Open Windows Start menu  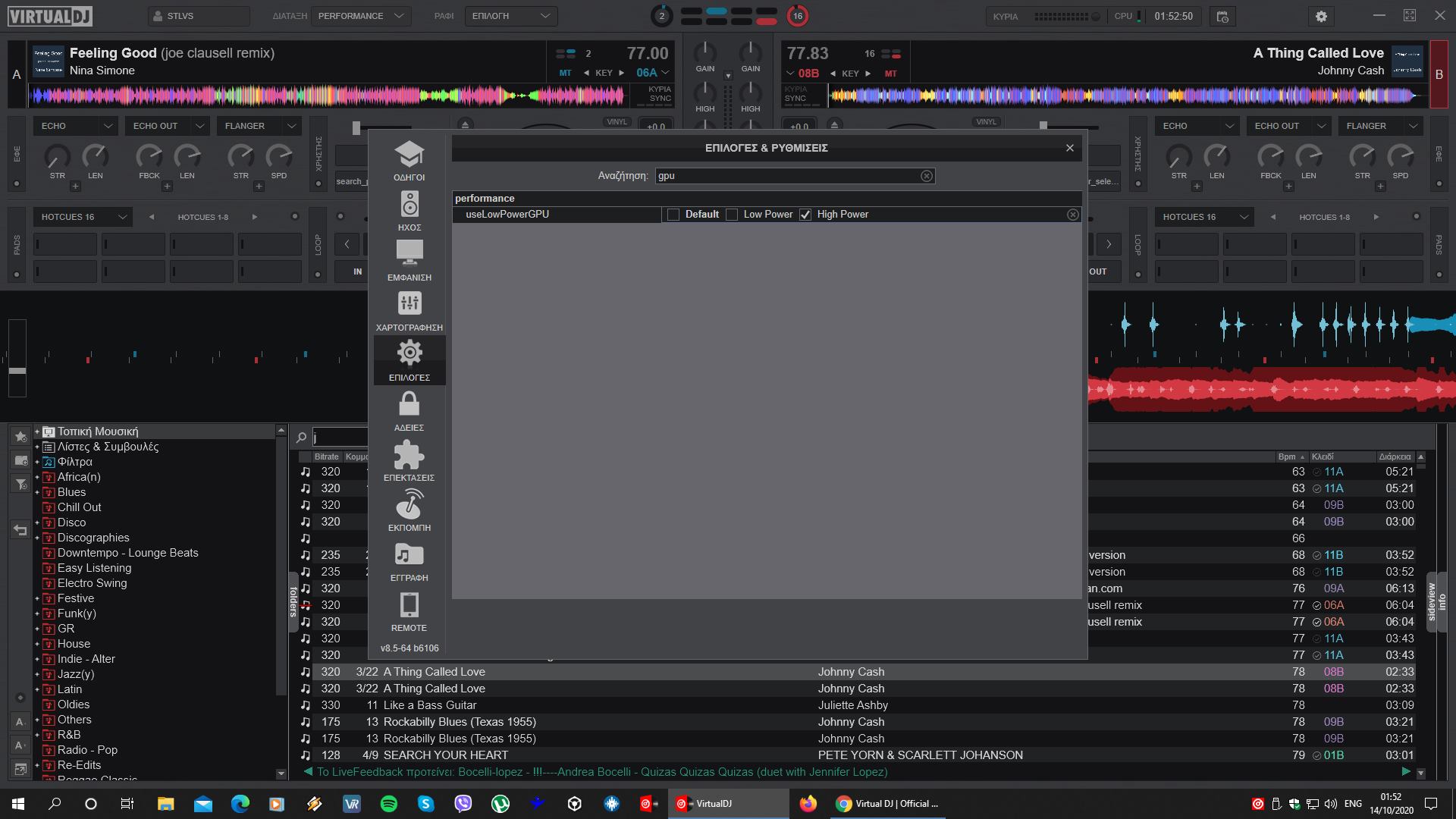[x=18, y=804]
